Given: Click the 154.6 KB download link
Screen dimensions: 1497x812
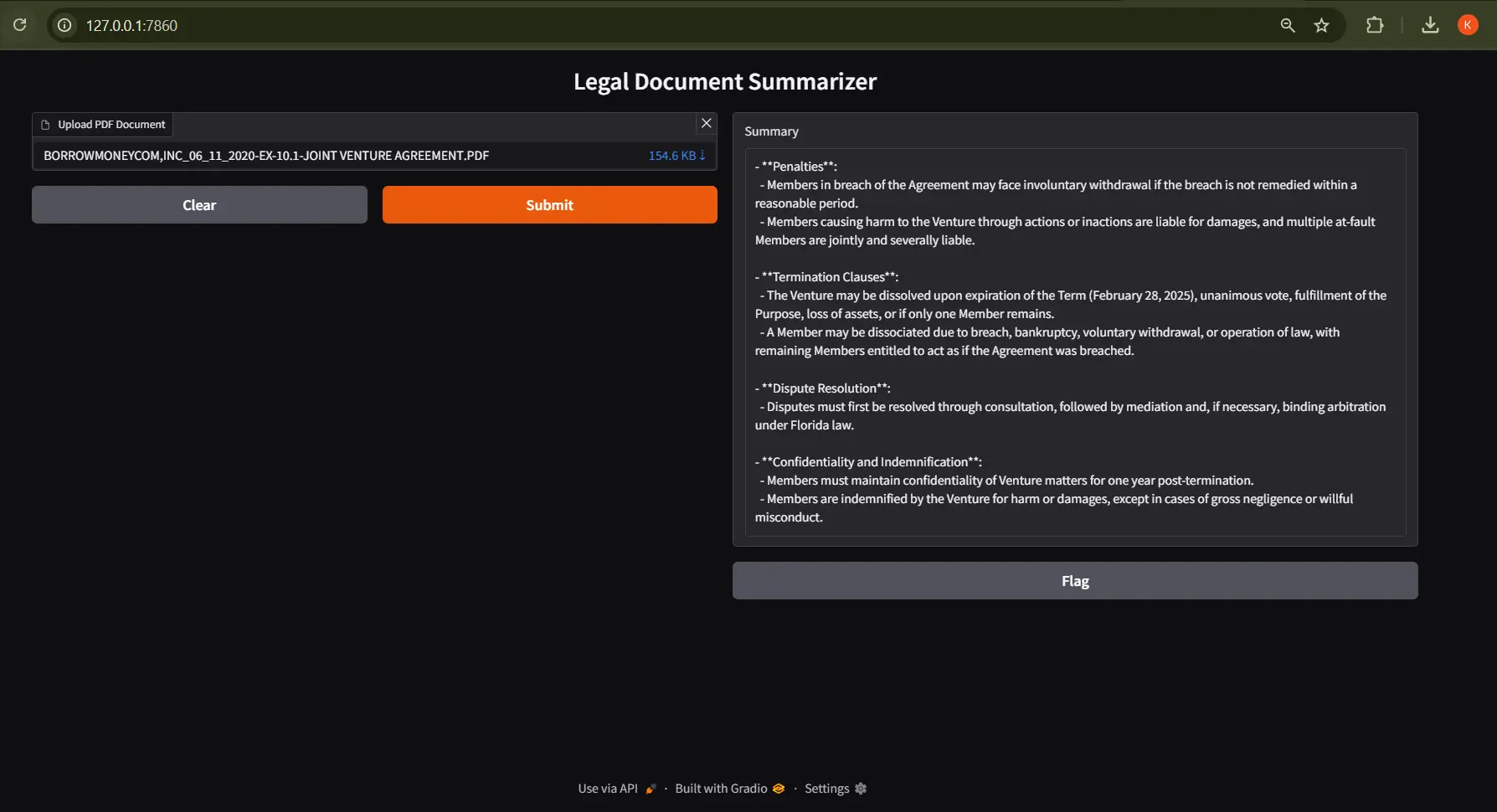Looking at the screenshot, I should click(676, 156).
